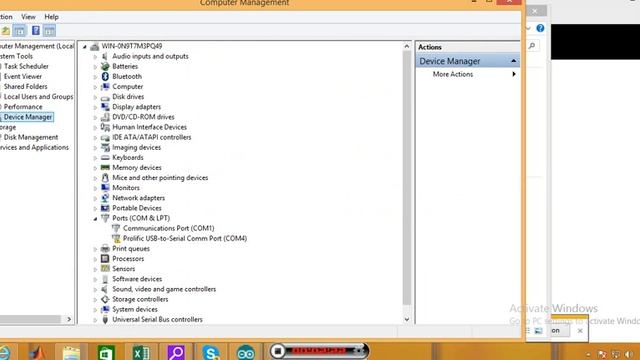Select Event Viewer in the console tree
Image resolution: width=640 pixels, height=360 pixels.
point(23,76)
